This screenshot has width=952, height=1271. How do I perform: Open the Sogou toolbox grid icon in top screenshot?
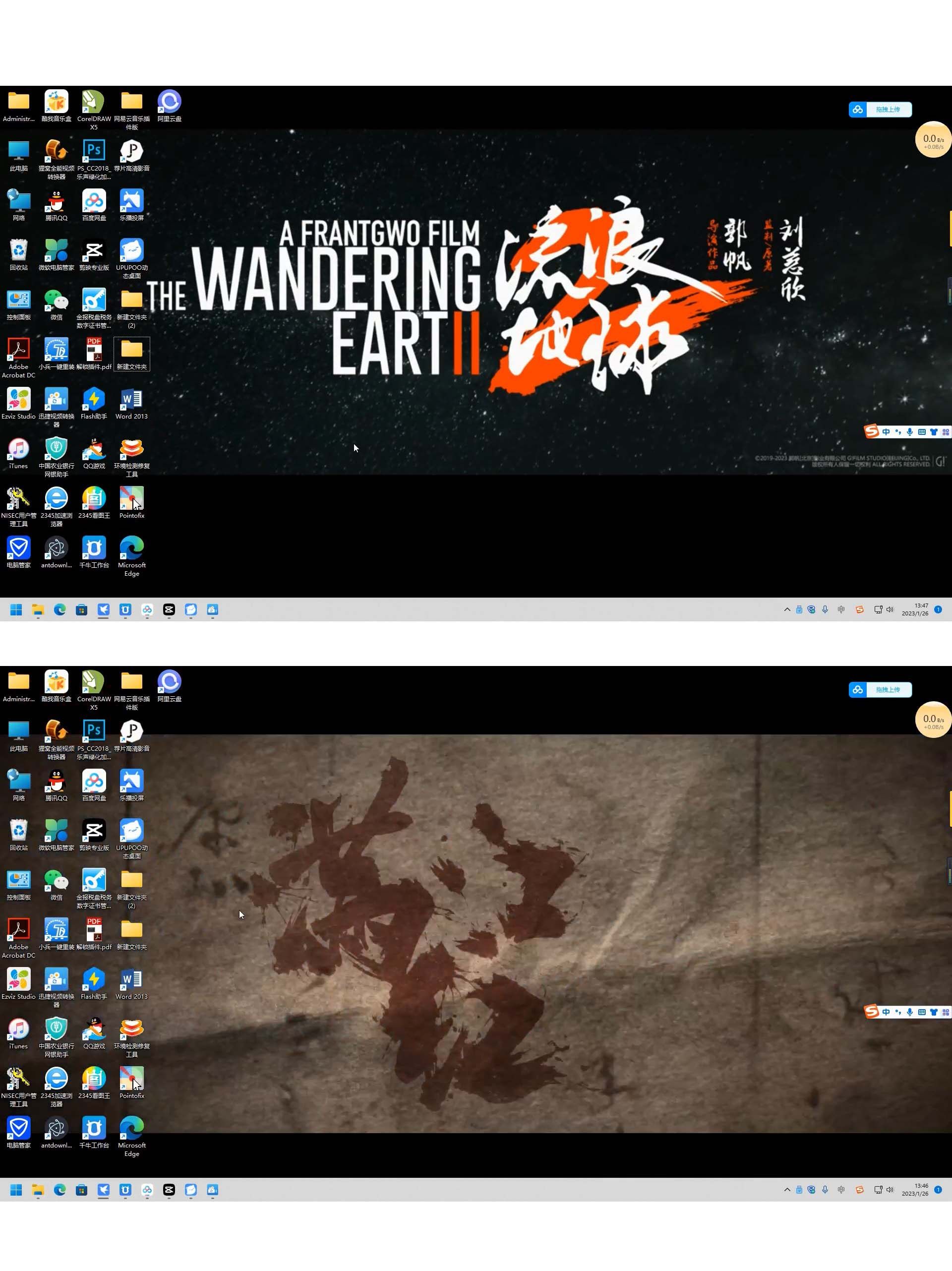(x=946, y=431)
